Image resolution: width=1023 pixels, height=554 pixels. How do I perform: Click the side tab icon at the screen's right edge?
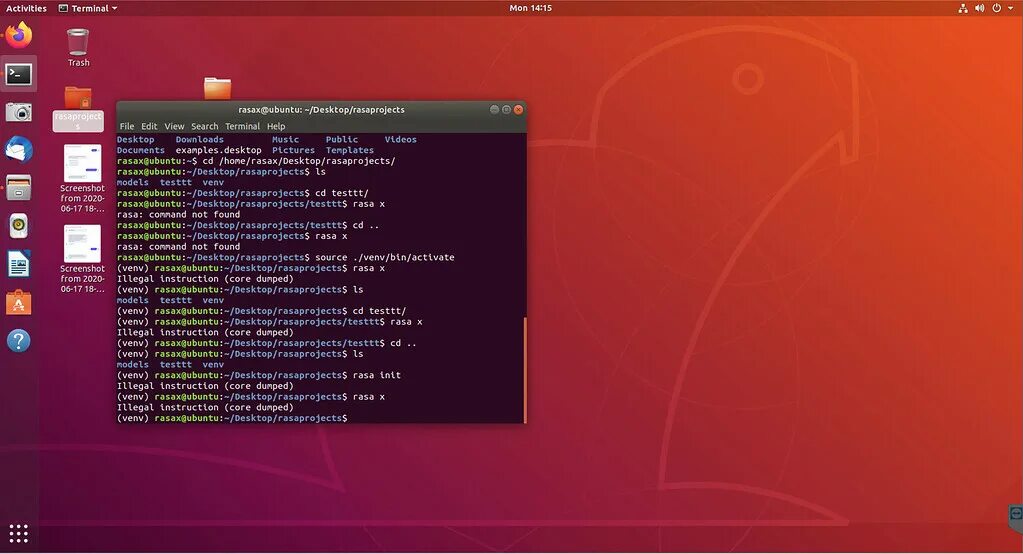tap(1016, 516)
